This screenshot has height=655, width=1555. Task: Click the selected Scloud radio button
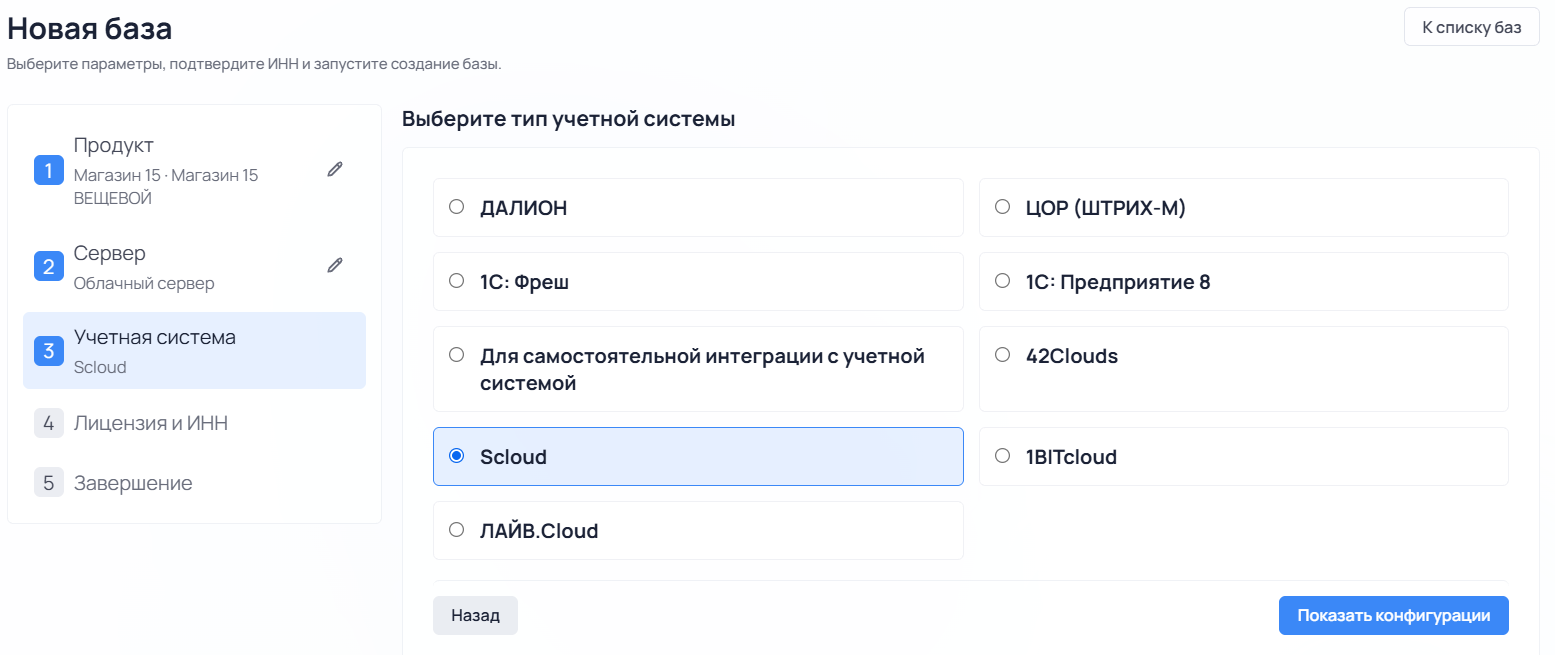457,456
